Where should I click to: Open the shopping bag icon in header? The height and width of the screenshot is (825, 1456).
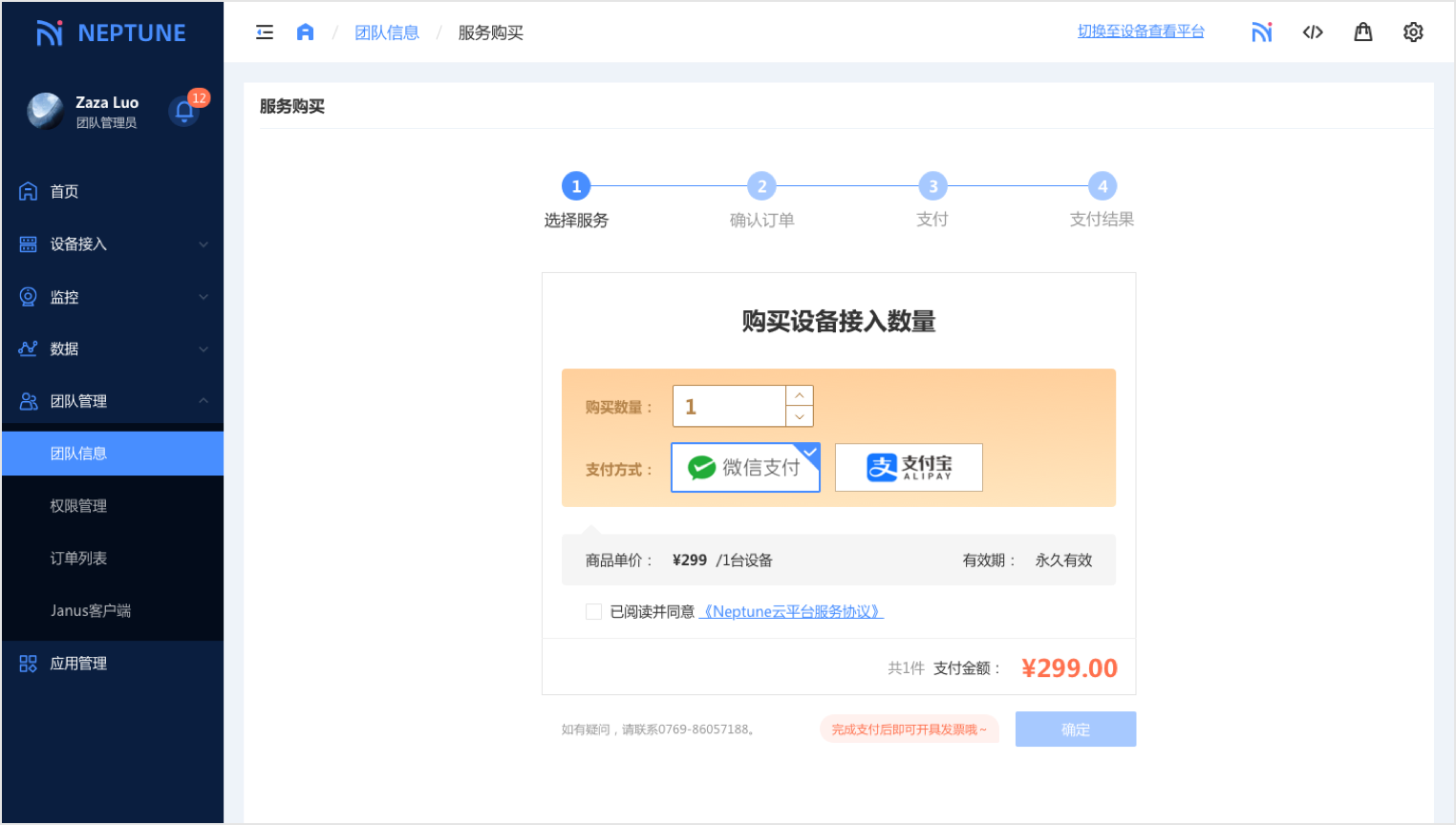point(1363,32)
